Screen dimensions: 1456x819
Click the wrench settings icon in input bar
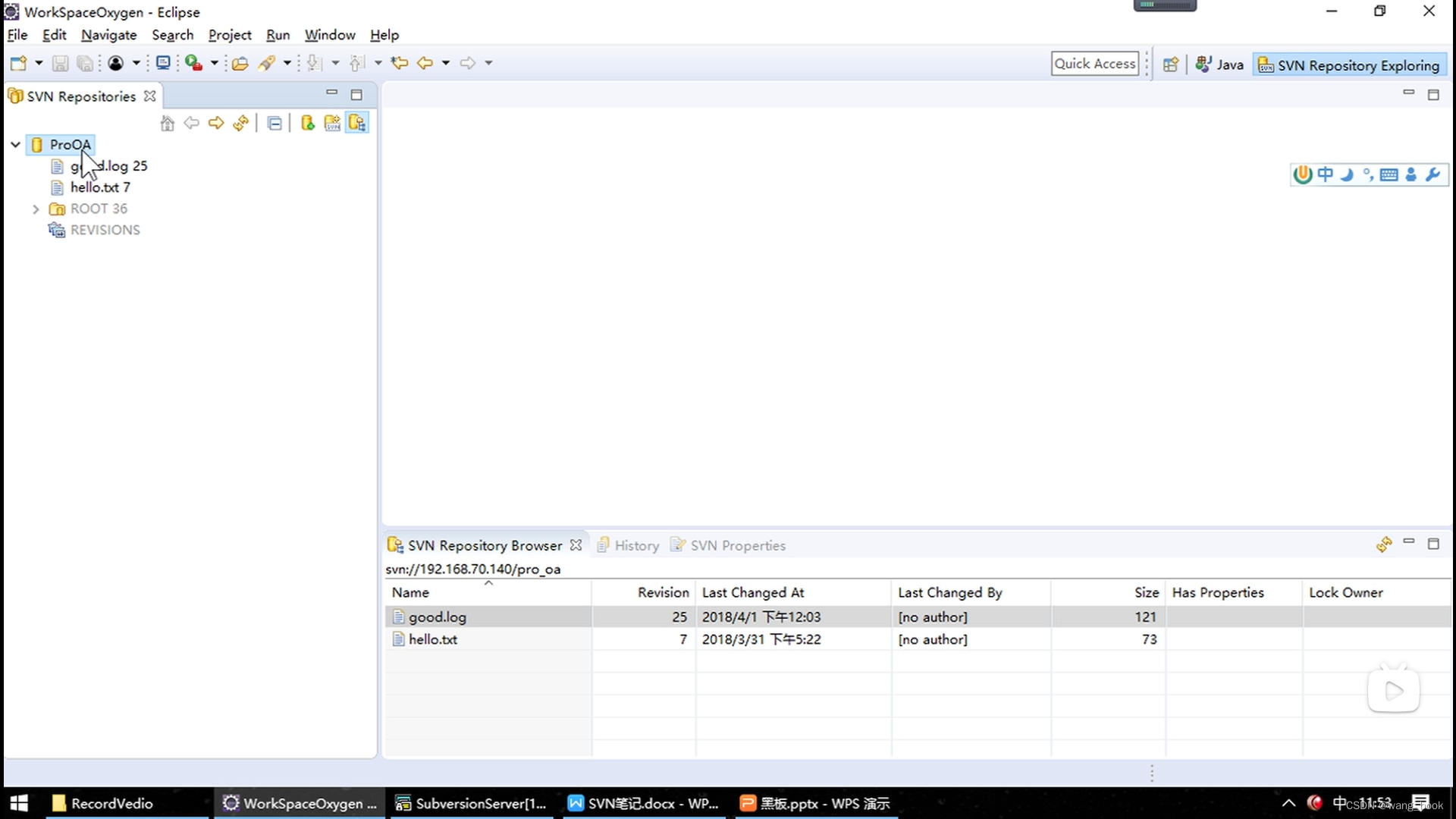tap(1432, 174)
